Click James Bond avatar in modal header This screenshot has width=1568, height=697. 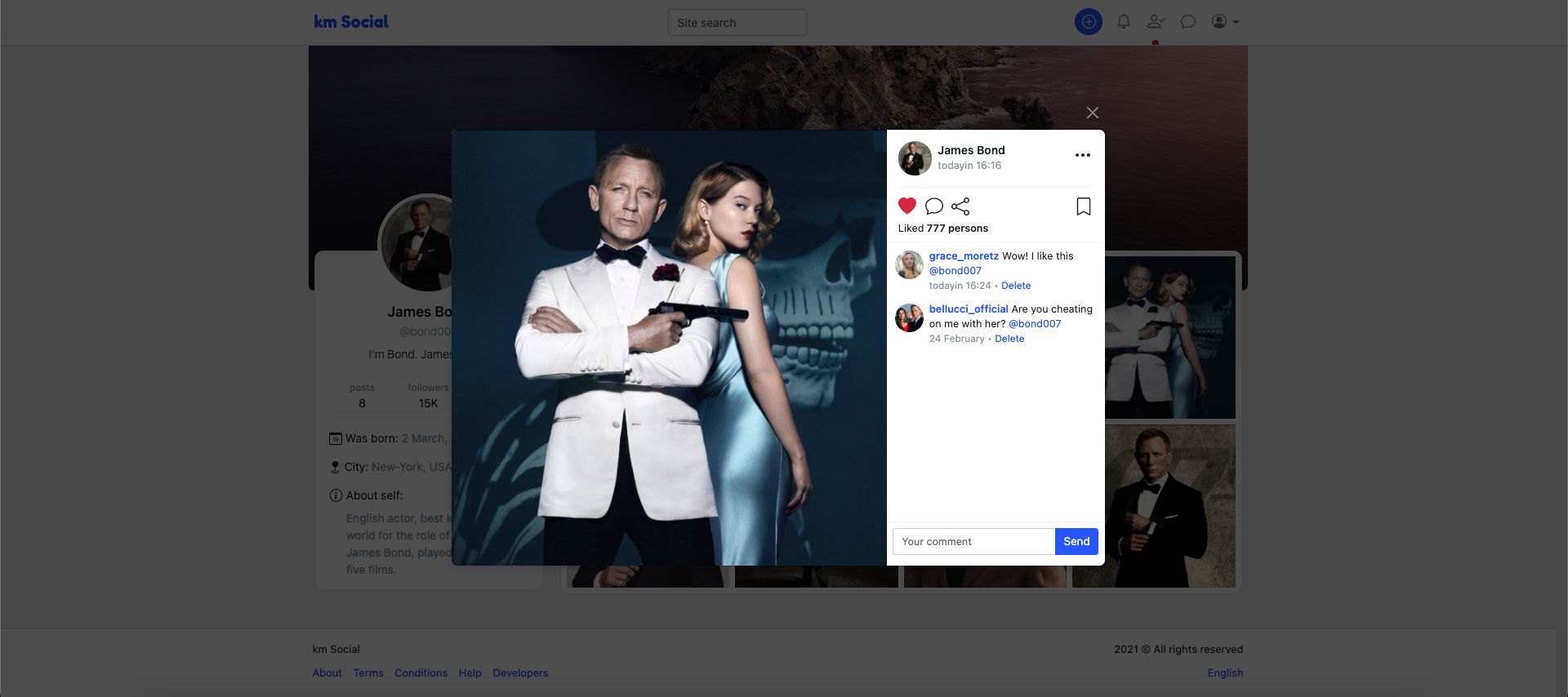point(915,158)
